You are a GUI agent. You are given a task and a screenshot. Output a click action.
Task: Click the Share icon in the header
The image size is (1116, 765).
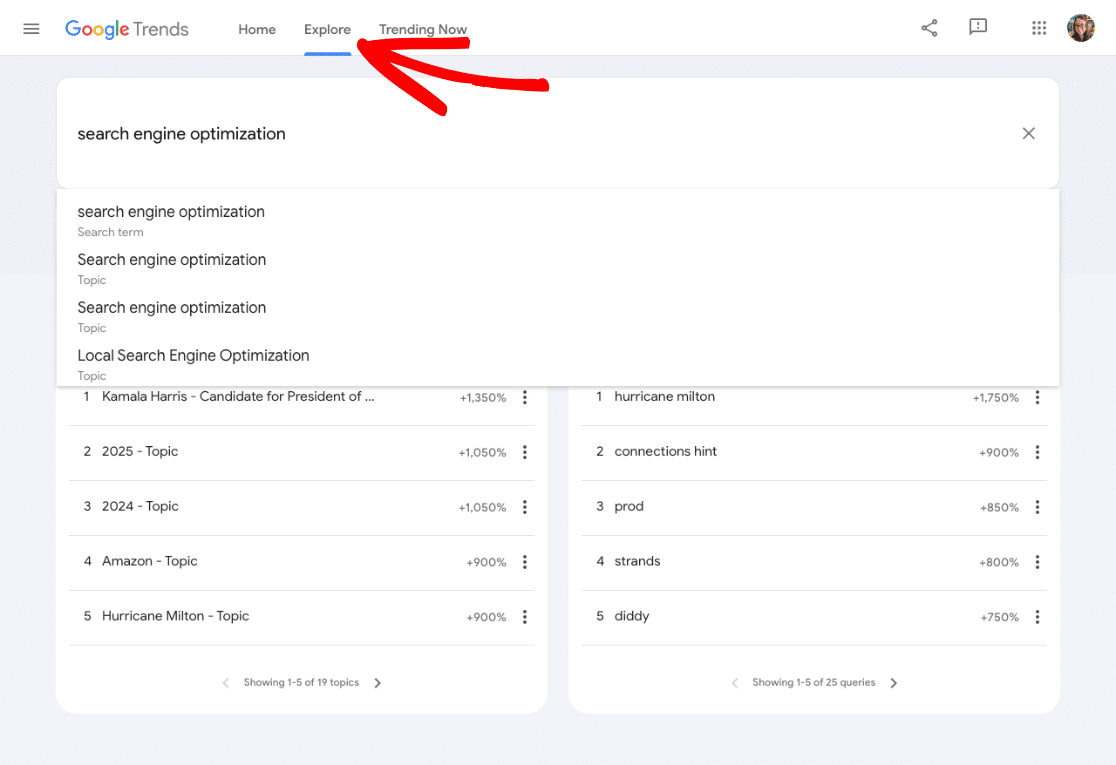(929, 28)
